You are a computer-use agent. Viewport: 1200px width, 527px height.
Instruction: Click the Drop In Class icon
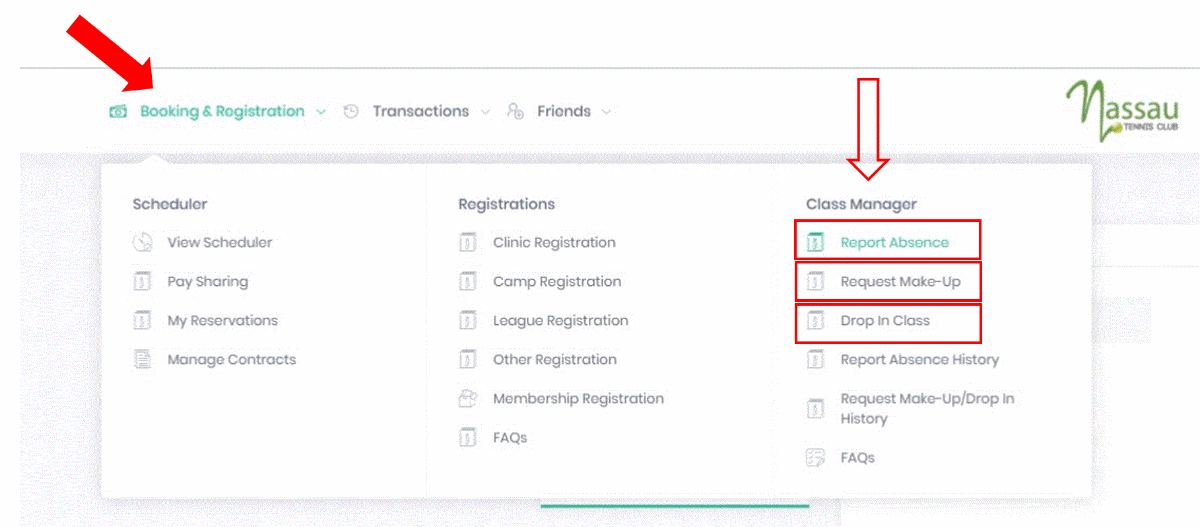(x=815, y=321)
